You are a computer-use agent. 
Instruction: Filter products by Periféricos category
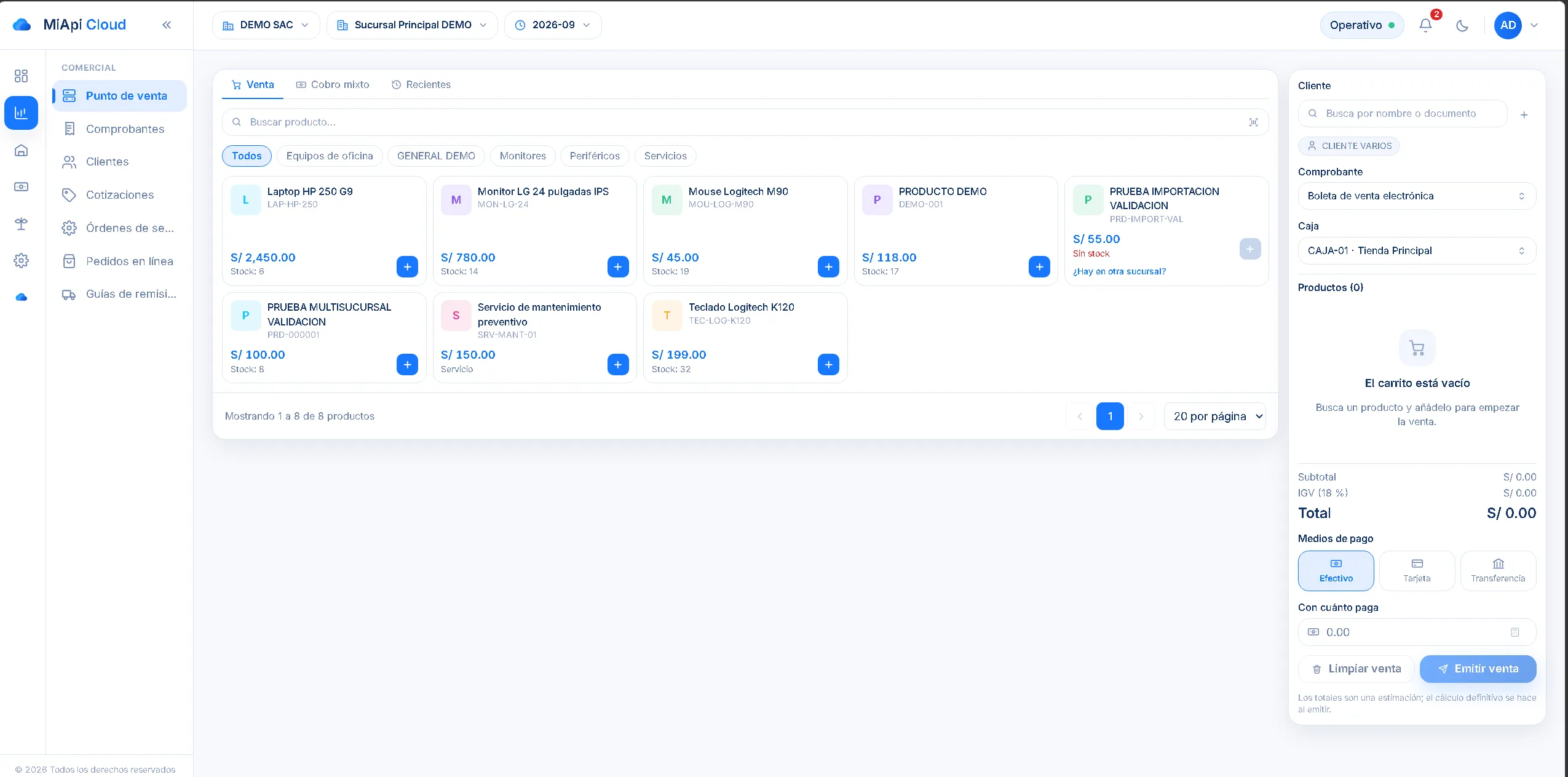point(595,156)
